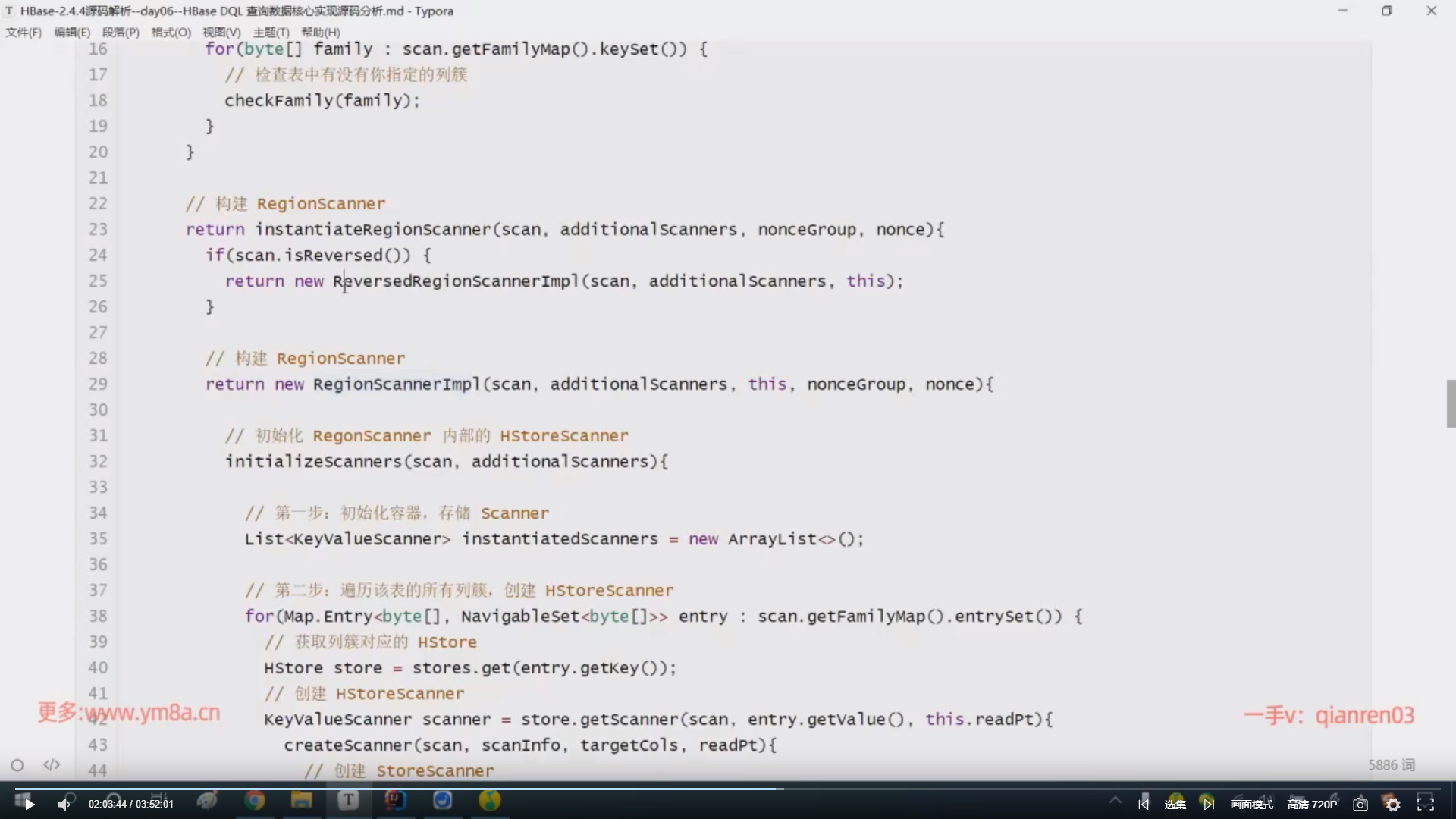Go to the previous video episode

point(1144,804)
